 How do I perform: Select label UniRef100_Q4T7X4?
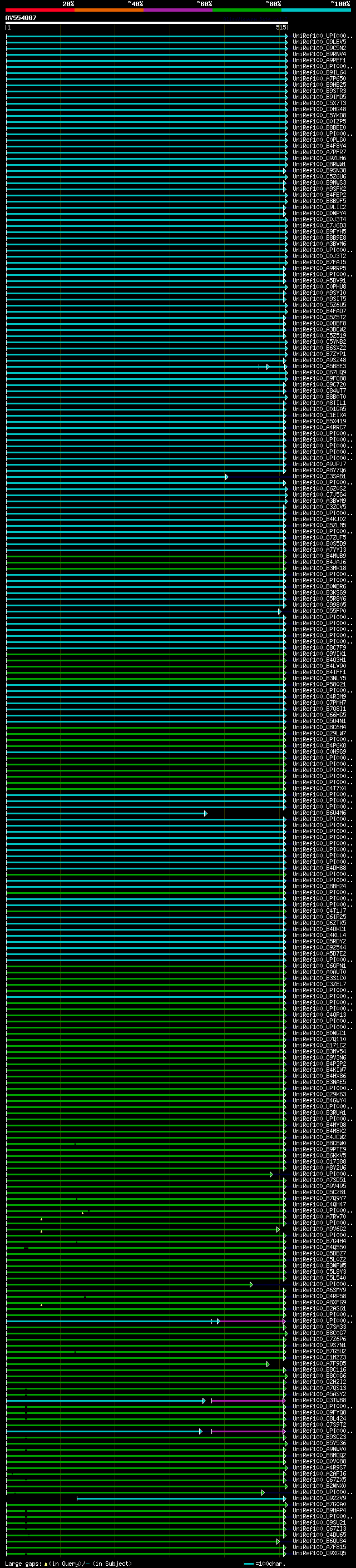point(319,788)
